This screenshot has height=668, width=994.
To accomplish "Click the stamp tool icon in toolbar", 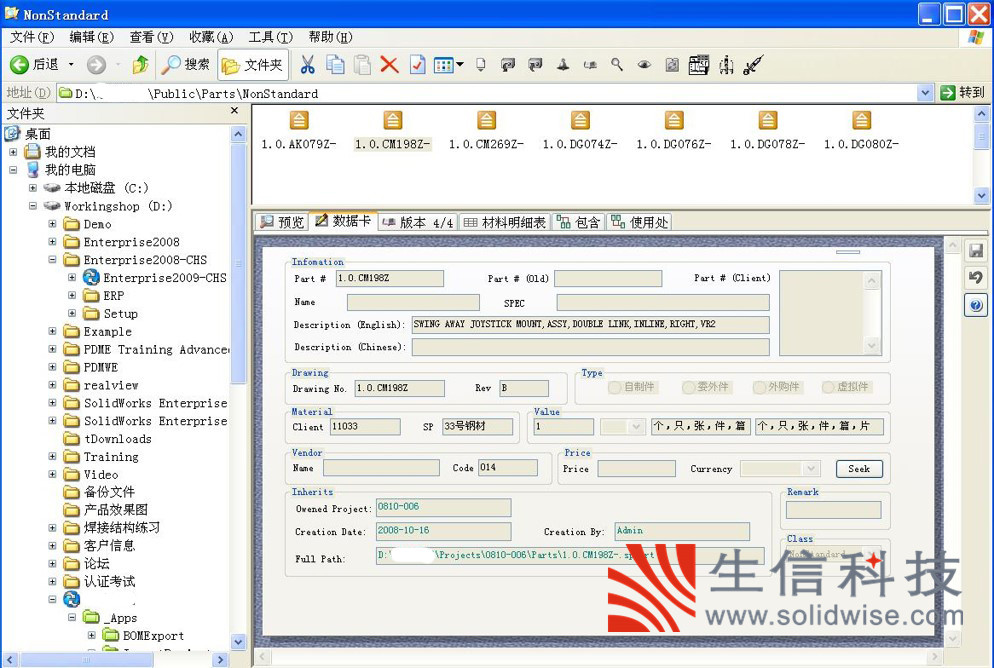I will [562, 65].
